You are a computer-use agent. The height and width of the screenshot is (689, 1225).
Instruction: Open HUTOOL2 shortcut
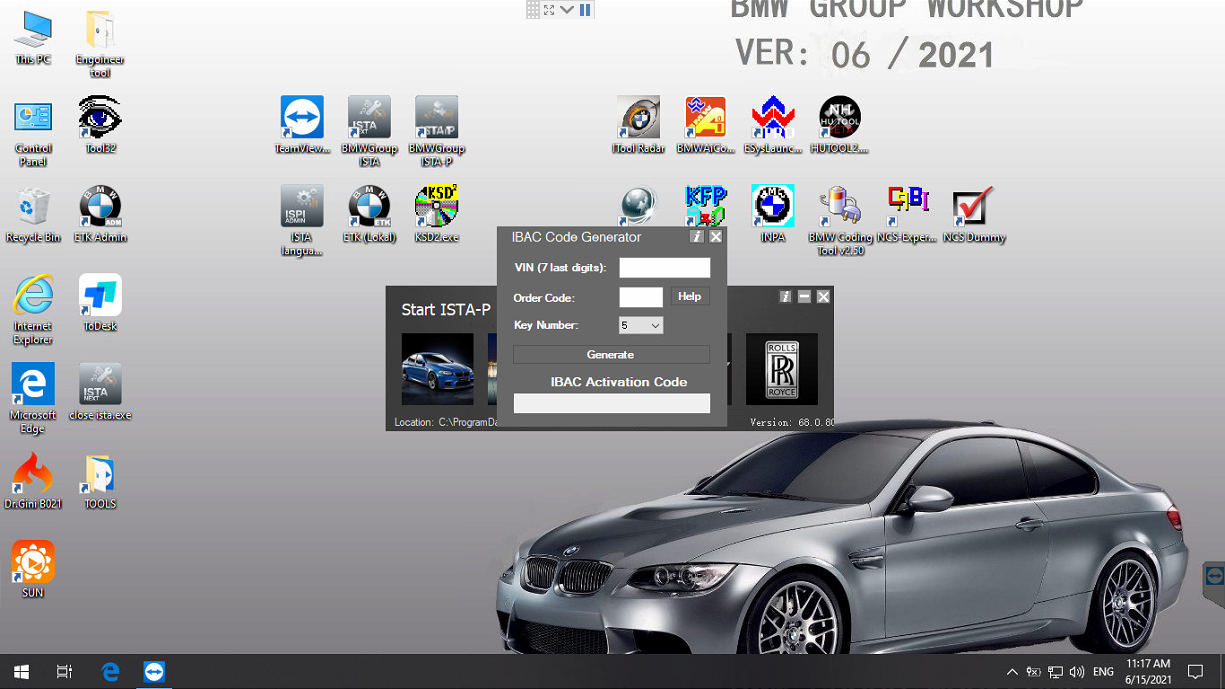tap(839, 126)
